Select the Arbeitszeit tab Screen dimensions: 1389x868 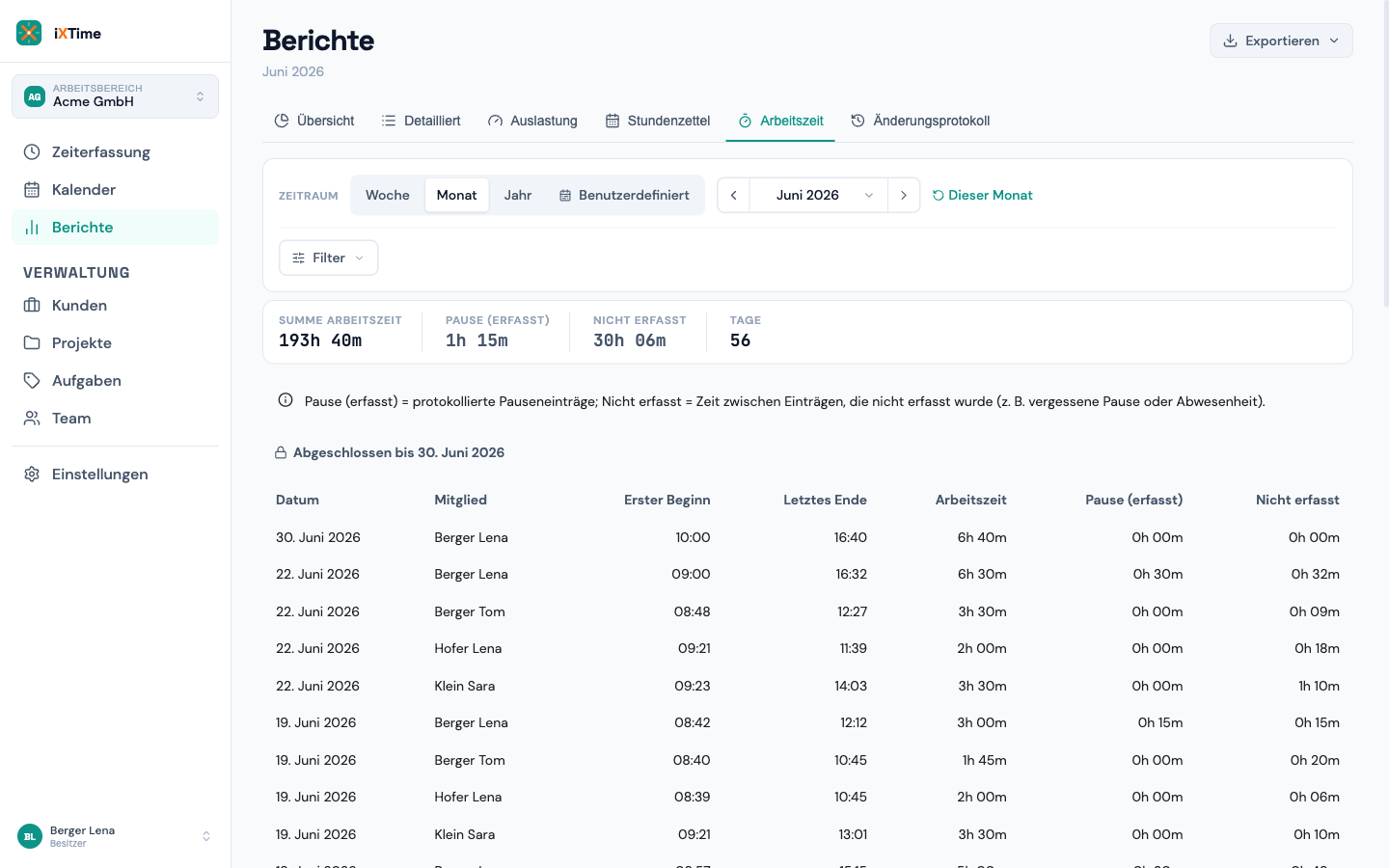click(780, 121)
